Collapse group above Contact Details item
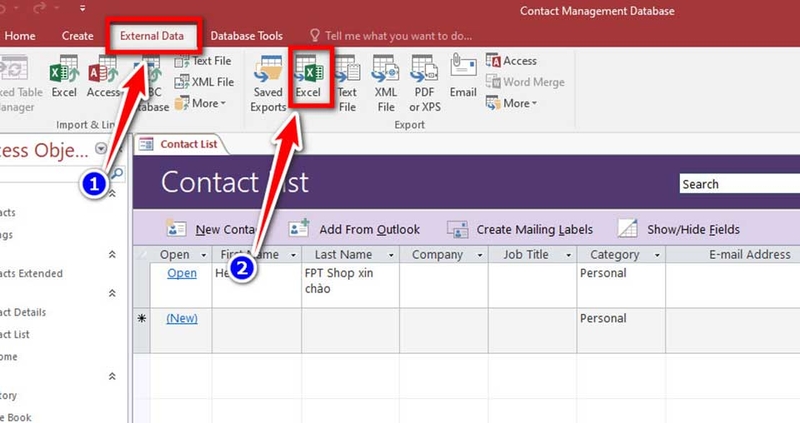This screenshot has height=423, width=800. click(x=112, y=293)
